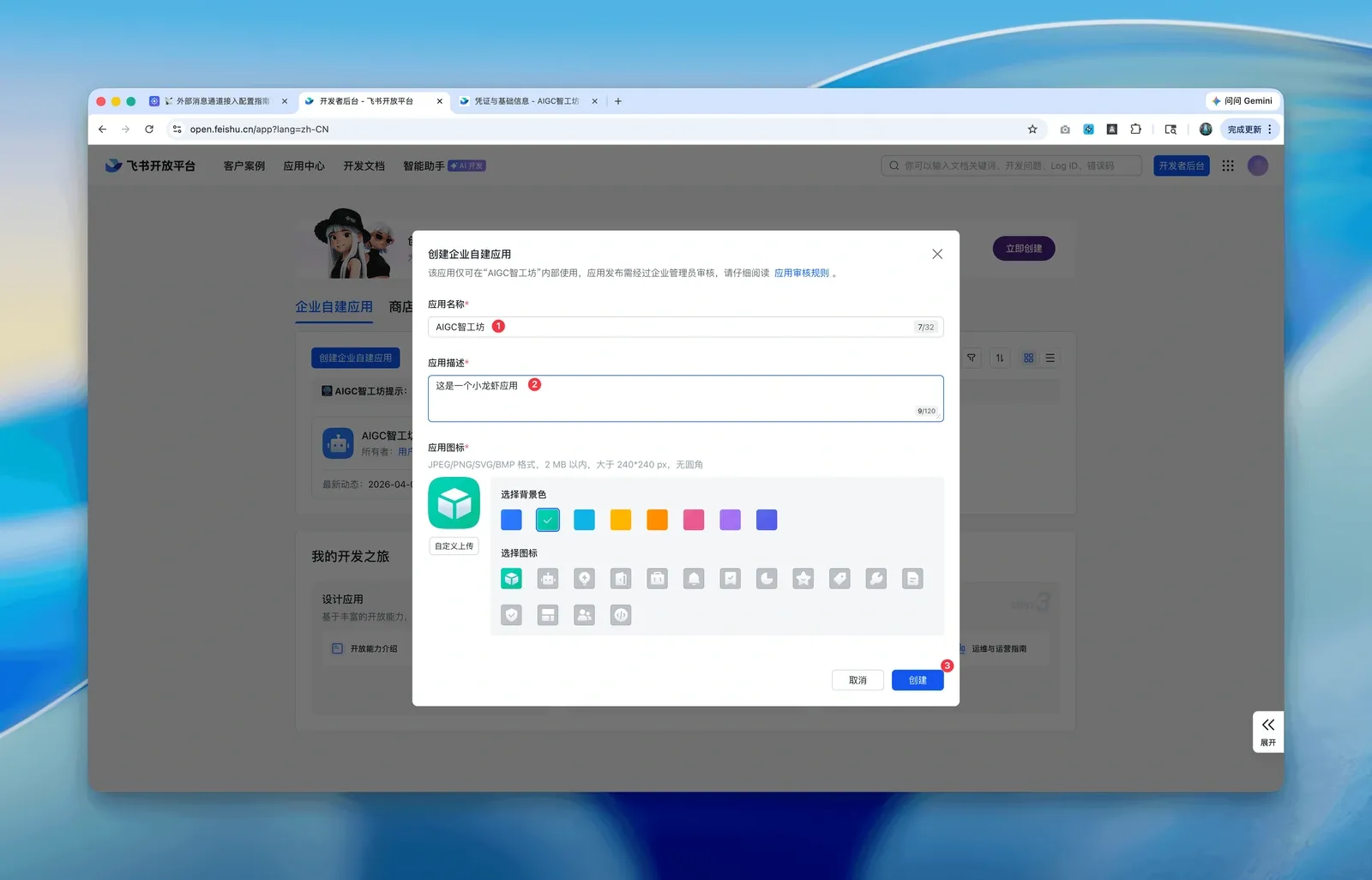The image size is (1372, 880).
Task: Choose the orange background color
Action: click(658, 520)
